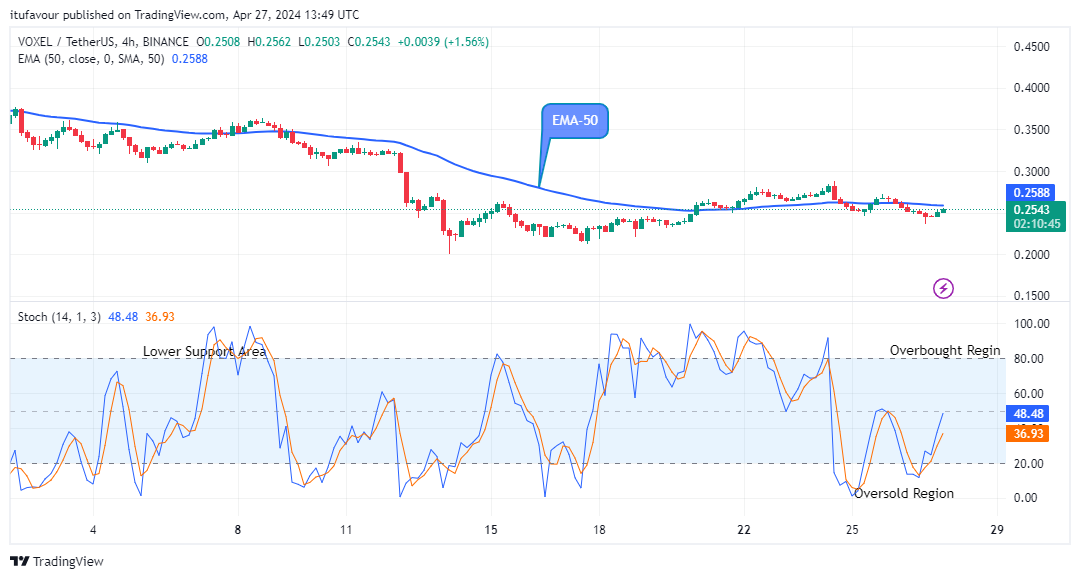Click the blue Stoch value 48.48 in legend
This screenshot has width=1080, height=579.
pos(123,317)
